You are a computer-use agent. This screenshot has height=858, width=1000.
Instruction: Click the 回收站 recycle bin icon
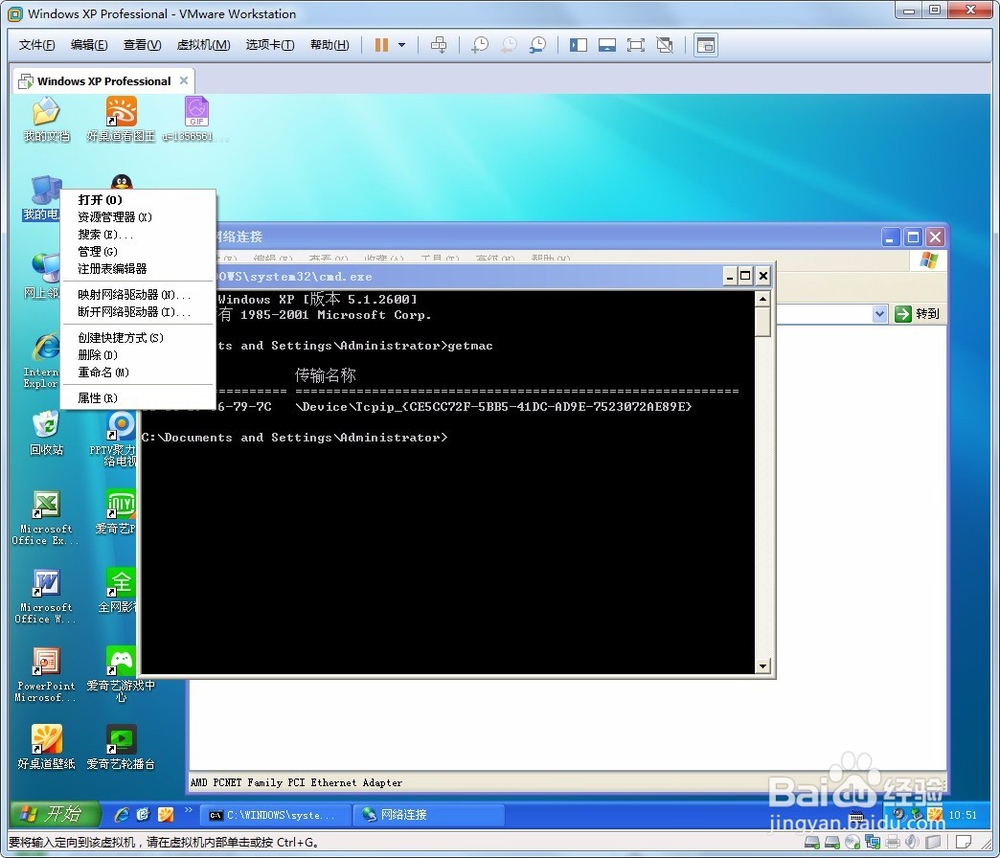46,433
